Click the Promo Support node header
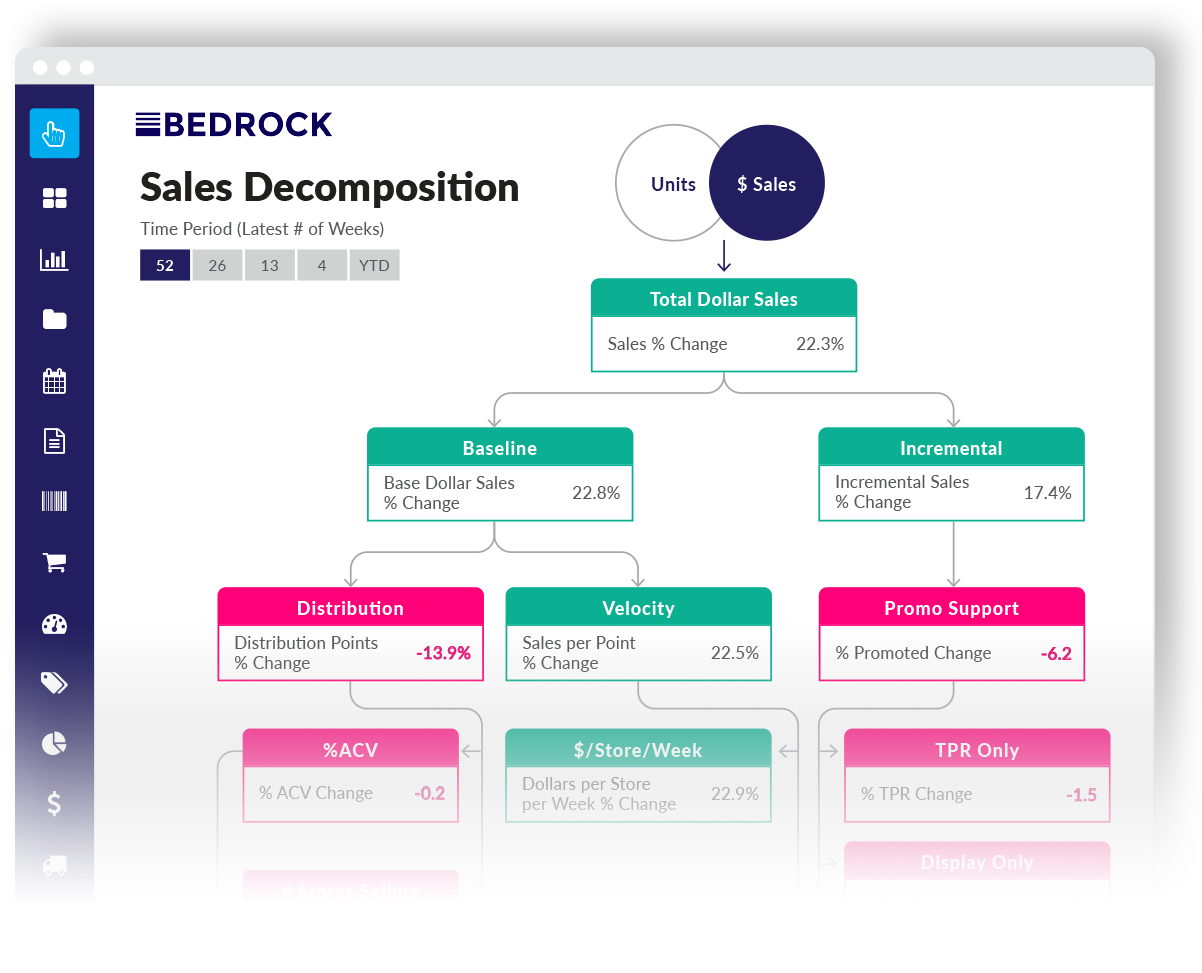Viewport: 1202px width, 973px height. click(951, 607)
